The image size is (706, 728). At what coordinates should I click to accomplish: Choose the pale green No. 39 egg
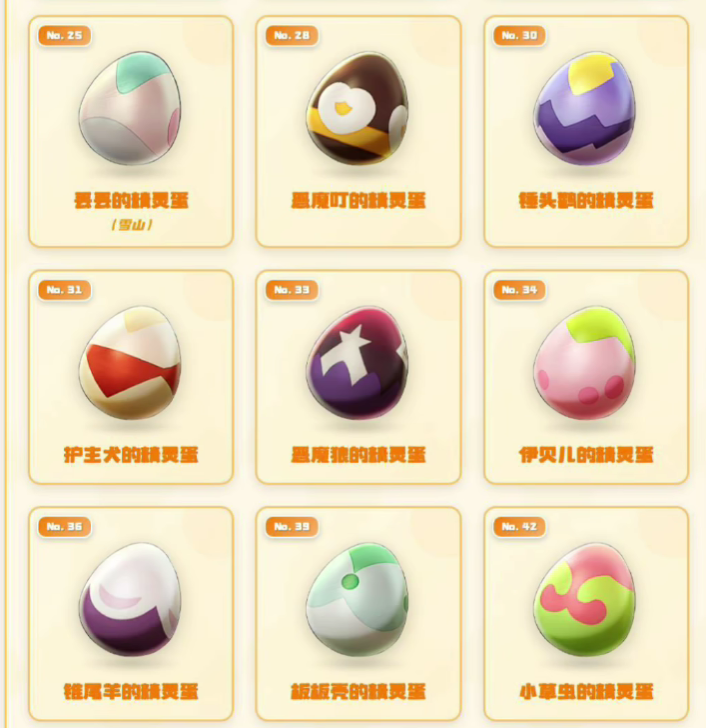357,599
